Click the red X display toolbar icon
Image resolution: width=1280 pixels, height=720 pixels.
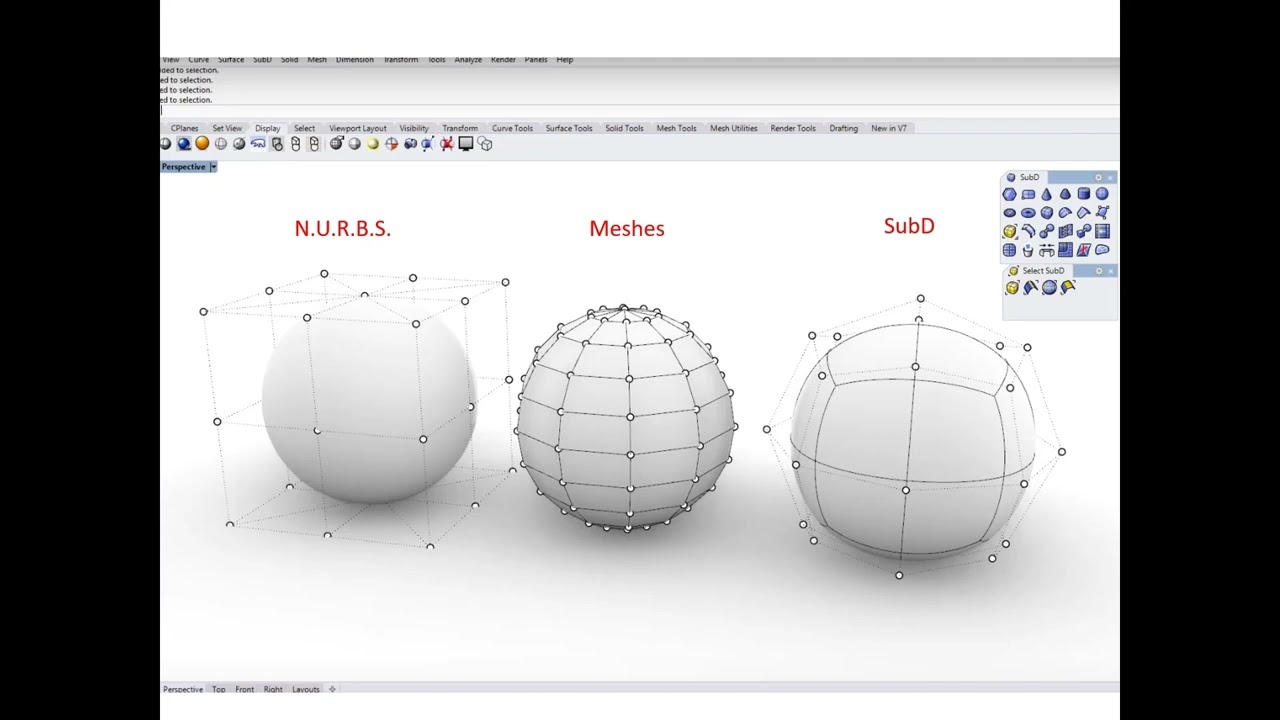click(x=447, y=144)
